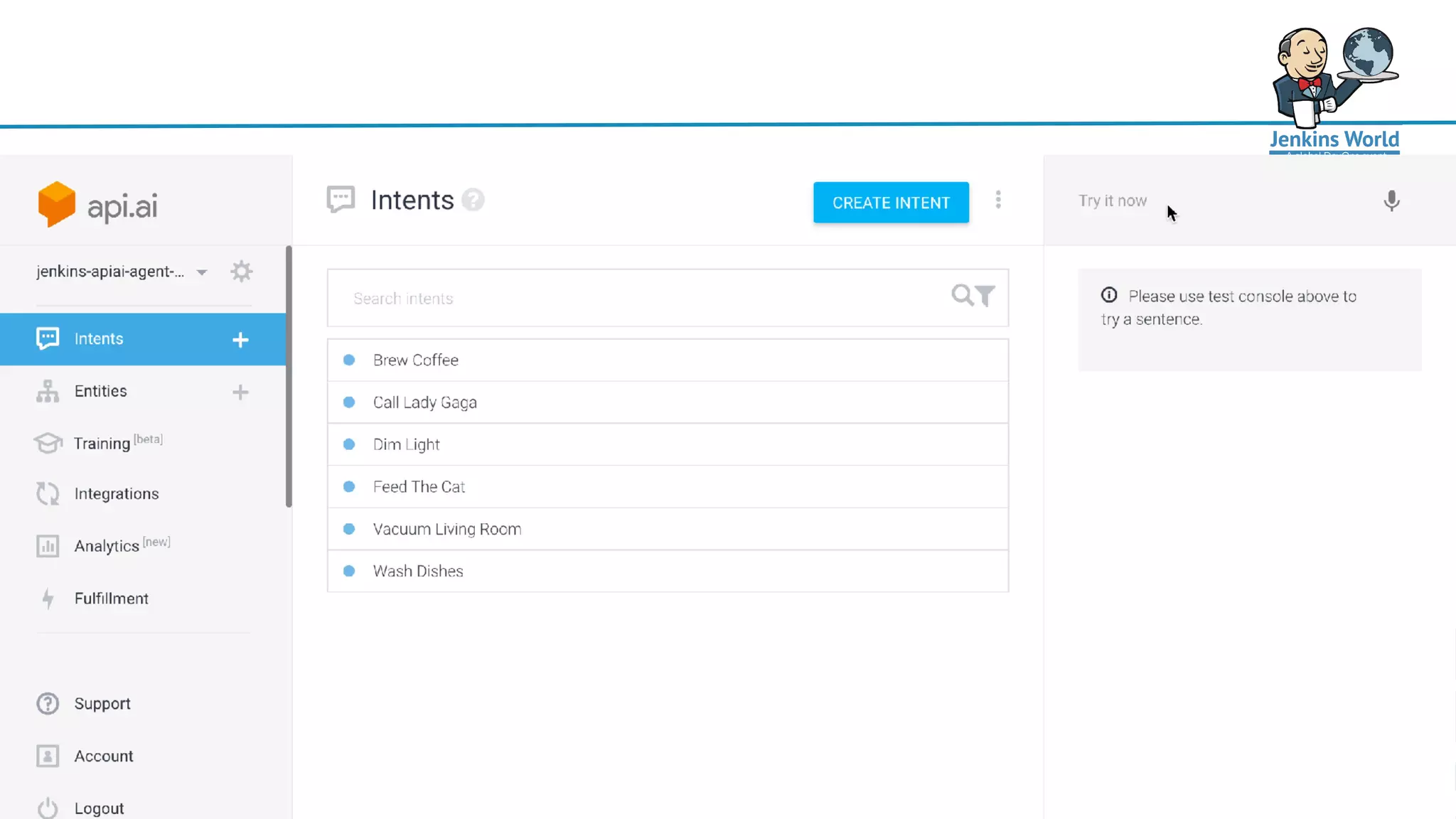Click the Intents help question mark icon
Viewport: 1456px width, 819px height.
point(473,200)
